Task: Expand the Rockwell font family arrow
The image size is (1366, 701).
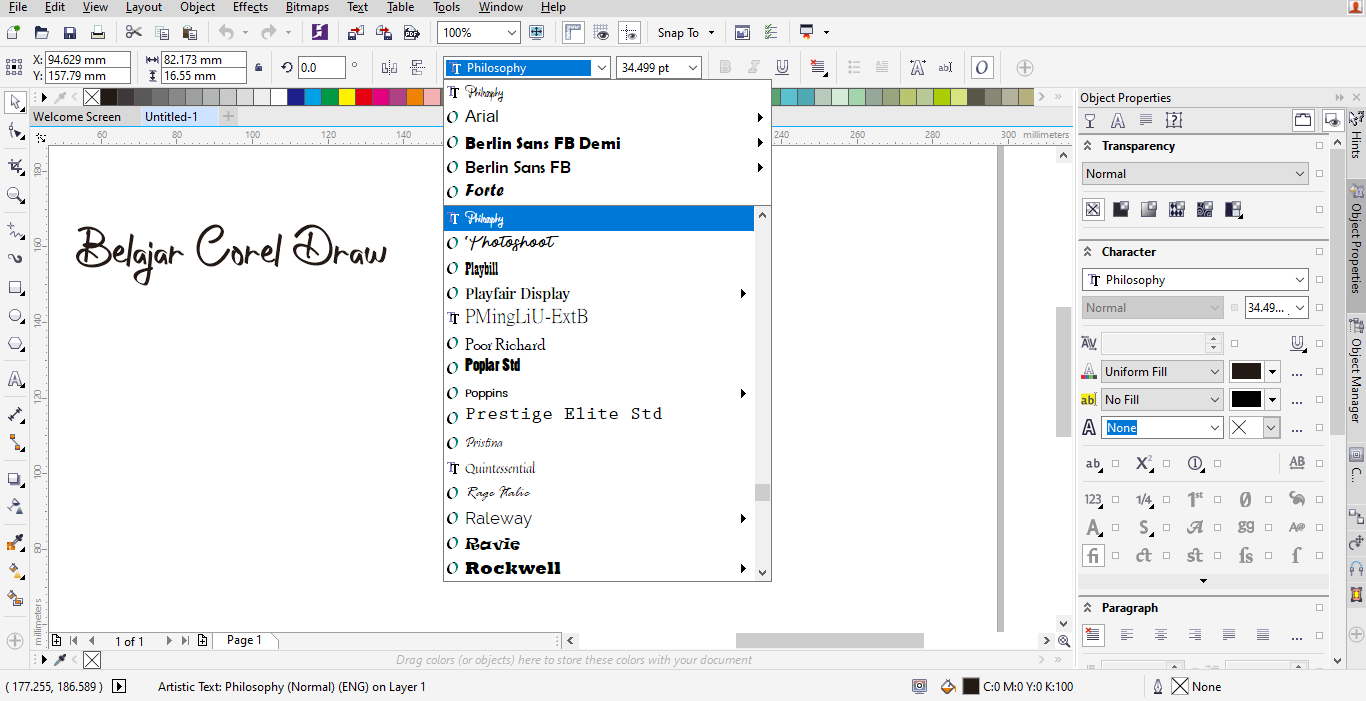Action: point(743,567)
